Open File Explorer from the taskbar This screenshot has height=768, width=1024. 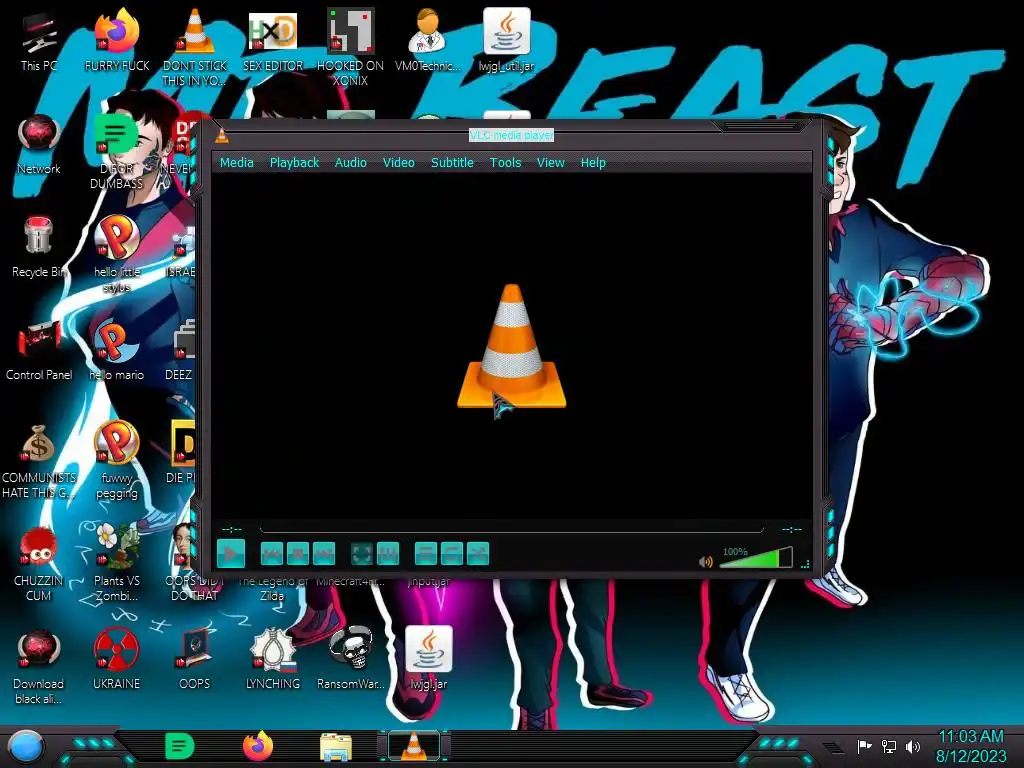tap(336, 747)
